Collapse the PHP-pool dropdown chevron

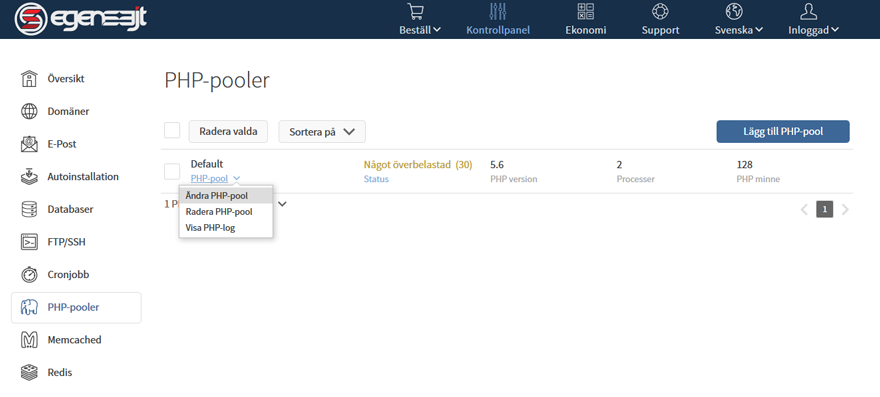point(237,179)
